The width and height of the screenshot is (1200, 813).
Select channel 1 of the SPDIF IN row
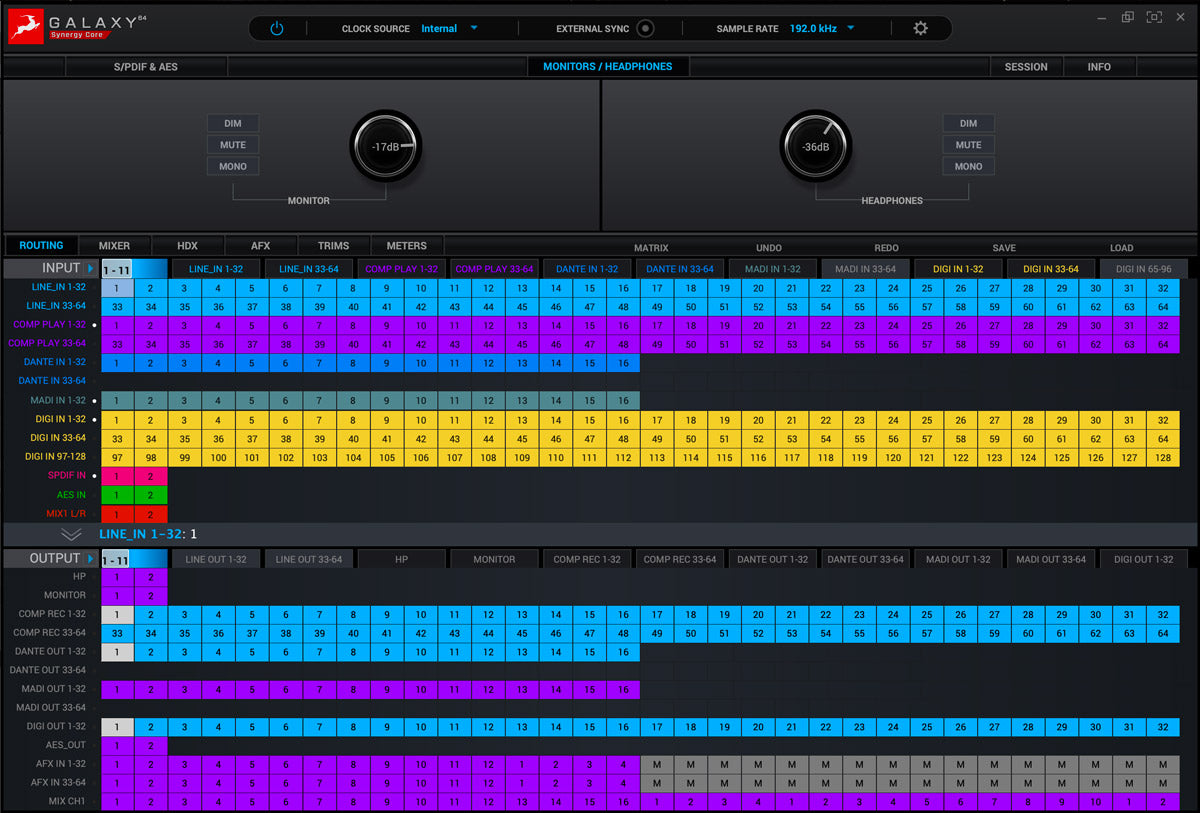[117, 476]
